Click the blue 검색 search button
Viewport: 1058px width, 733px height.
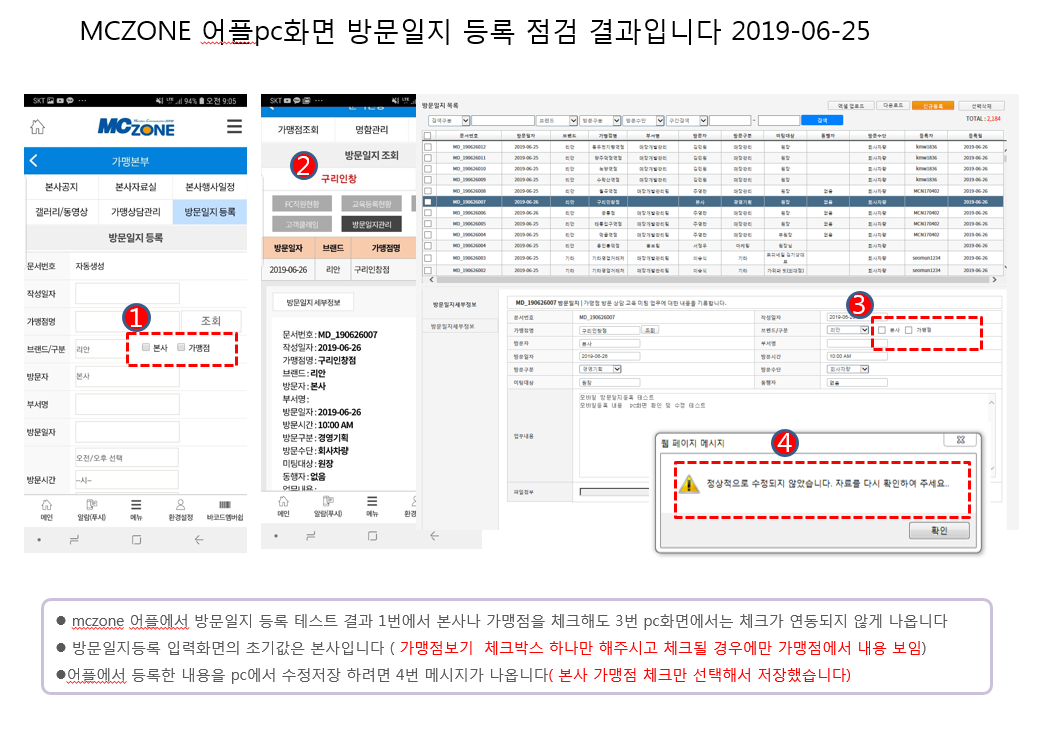[822, 120]
